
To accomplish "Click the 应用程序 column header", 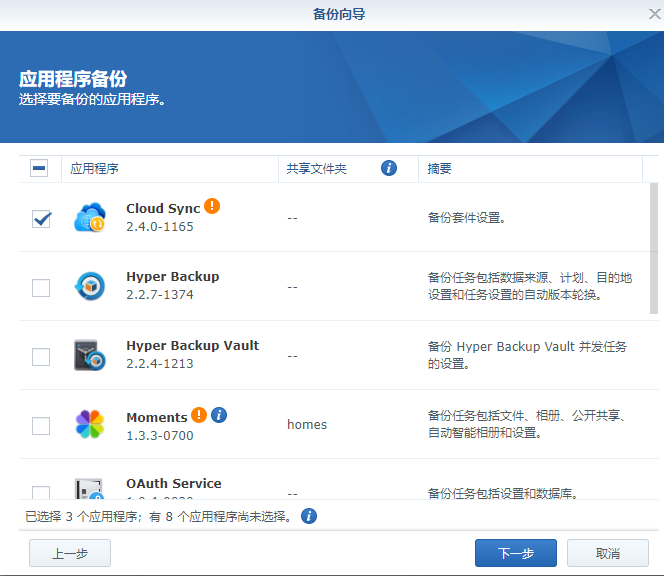I will (x=169, y=169).
